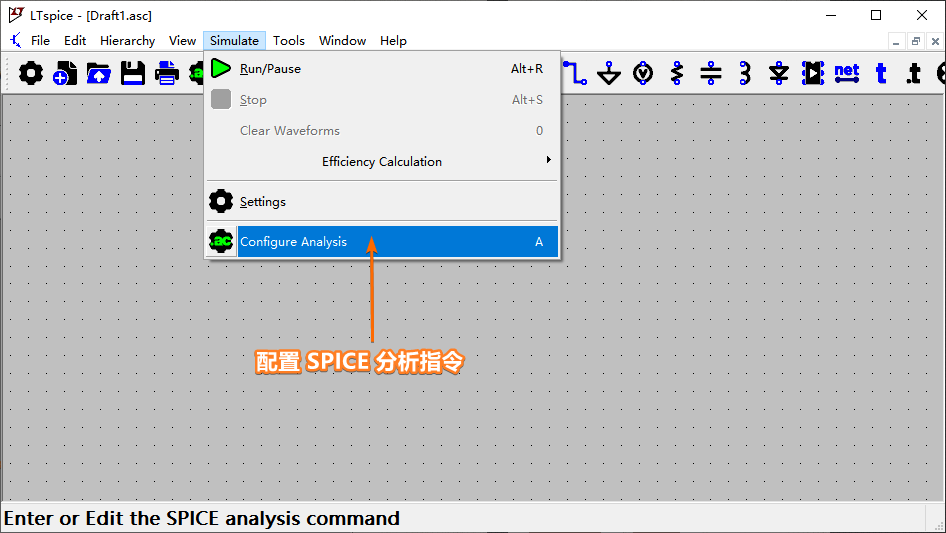This screenshot has width=946, height=533.
Task: Choose Settings in the Simulate menu
Action: tap(383, 201)
